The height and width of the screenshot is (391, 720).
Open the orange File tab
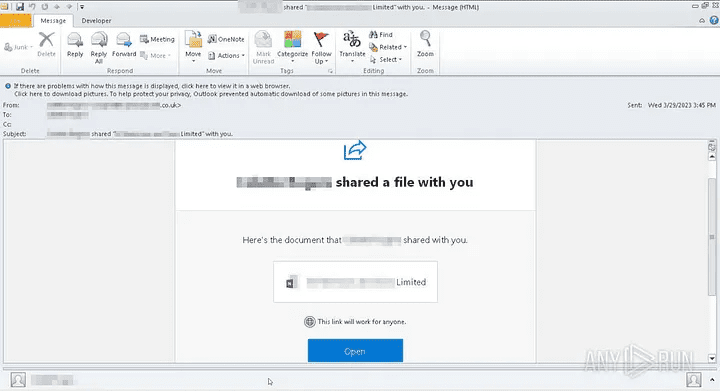16,21
